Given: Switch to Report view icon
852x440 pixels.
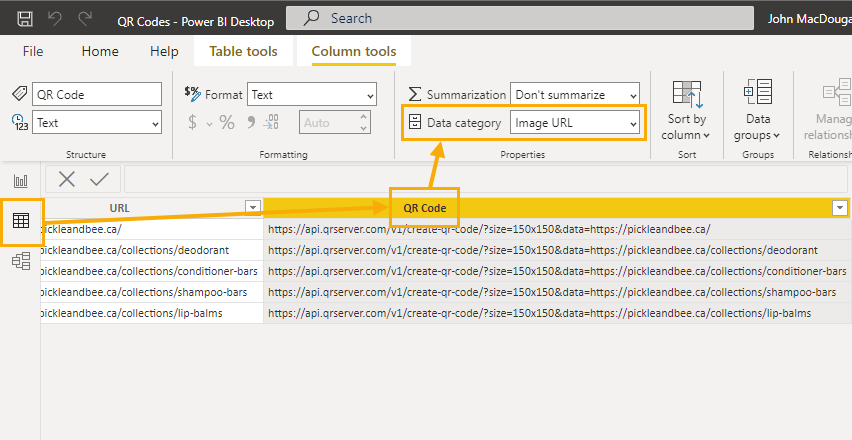Looking at the screenshot, I should [x=21, y=181].
